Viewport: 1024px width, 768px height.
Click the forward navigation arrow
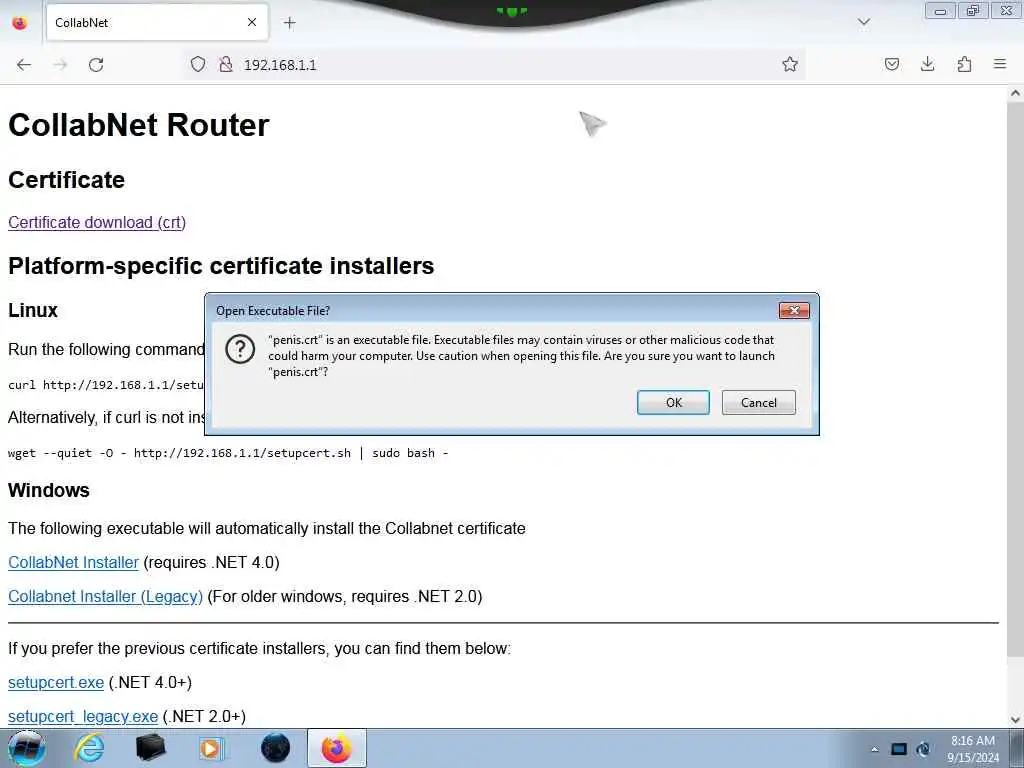click(60, 65)
